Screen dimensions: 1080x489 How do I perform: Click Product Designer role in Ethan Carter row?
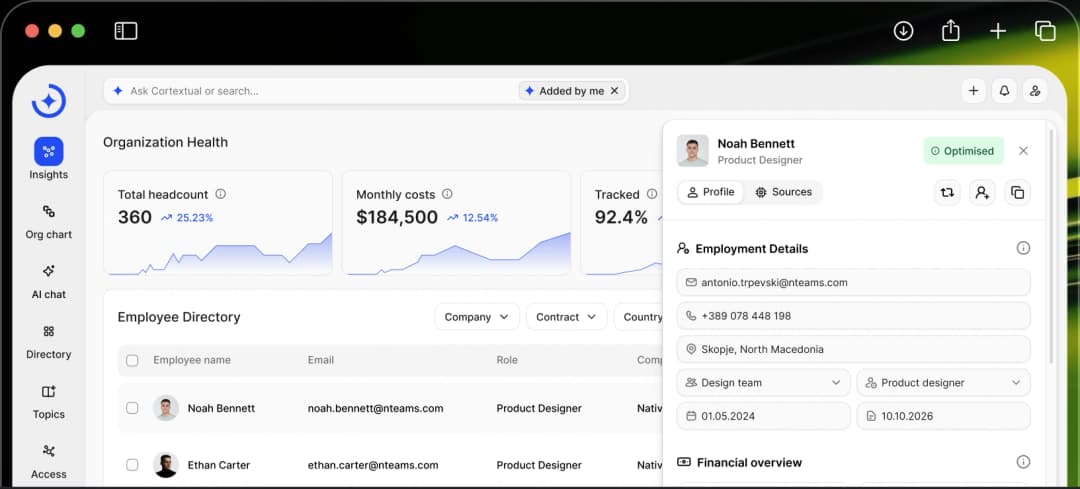click(x=539, y=465)
